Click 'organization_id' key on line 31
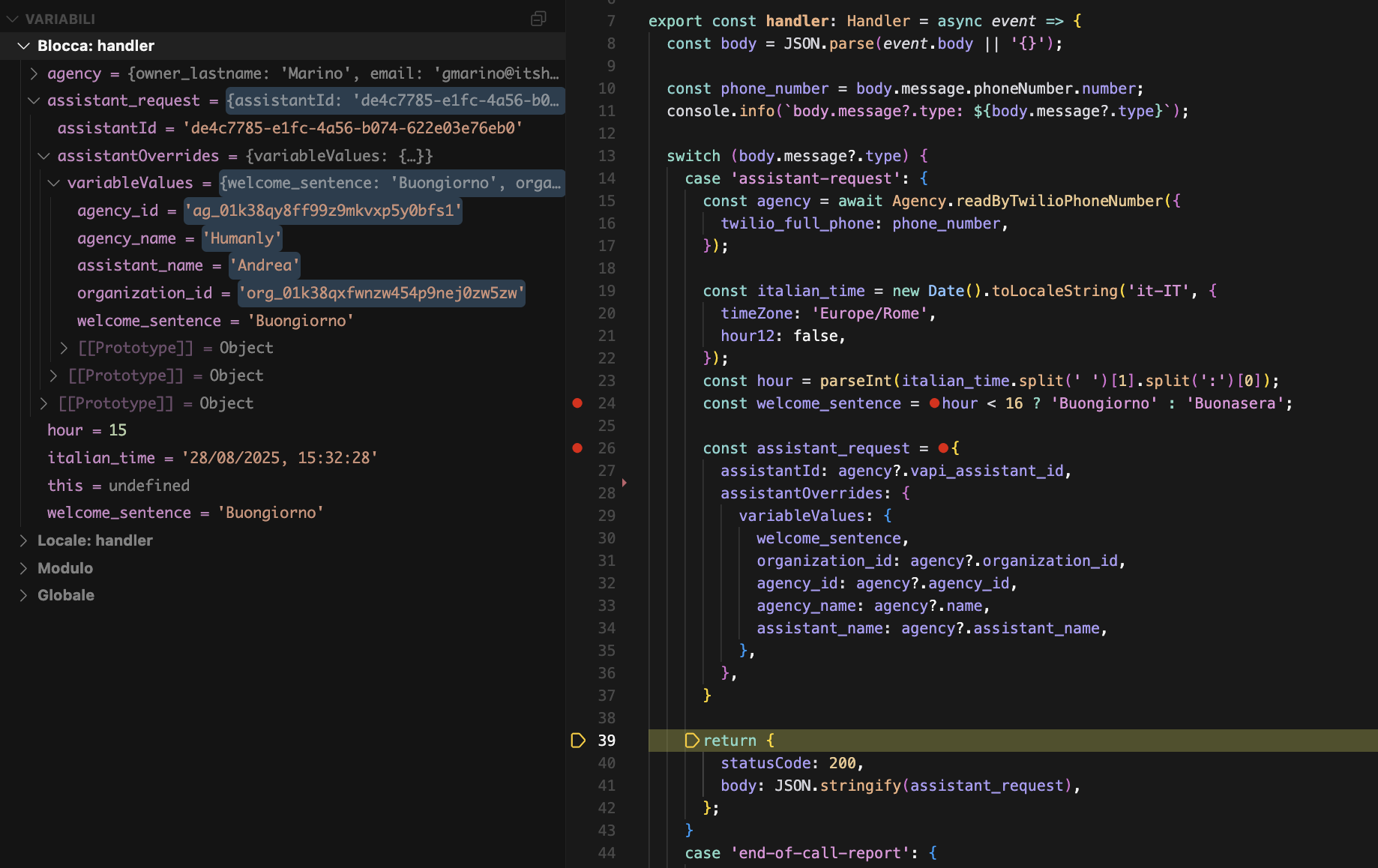 pyautogui.click(x=824, y=561)
